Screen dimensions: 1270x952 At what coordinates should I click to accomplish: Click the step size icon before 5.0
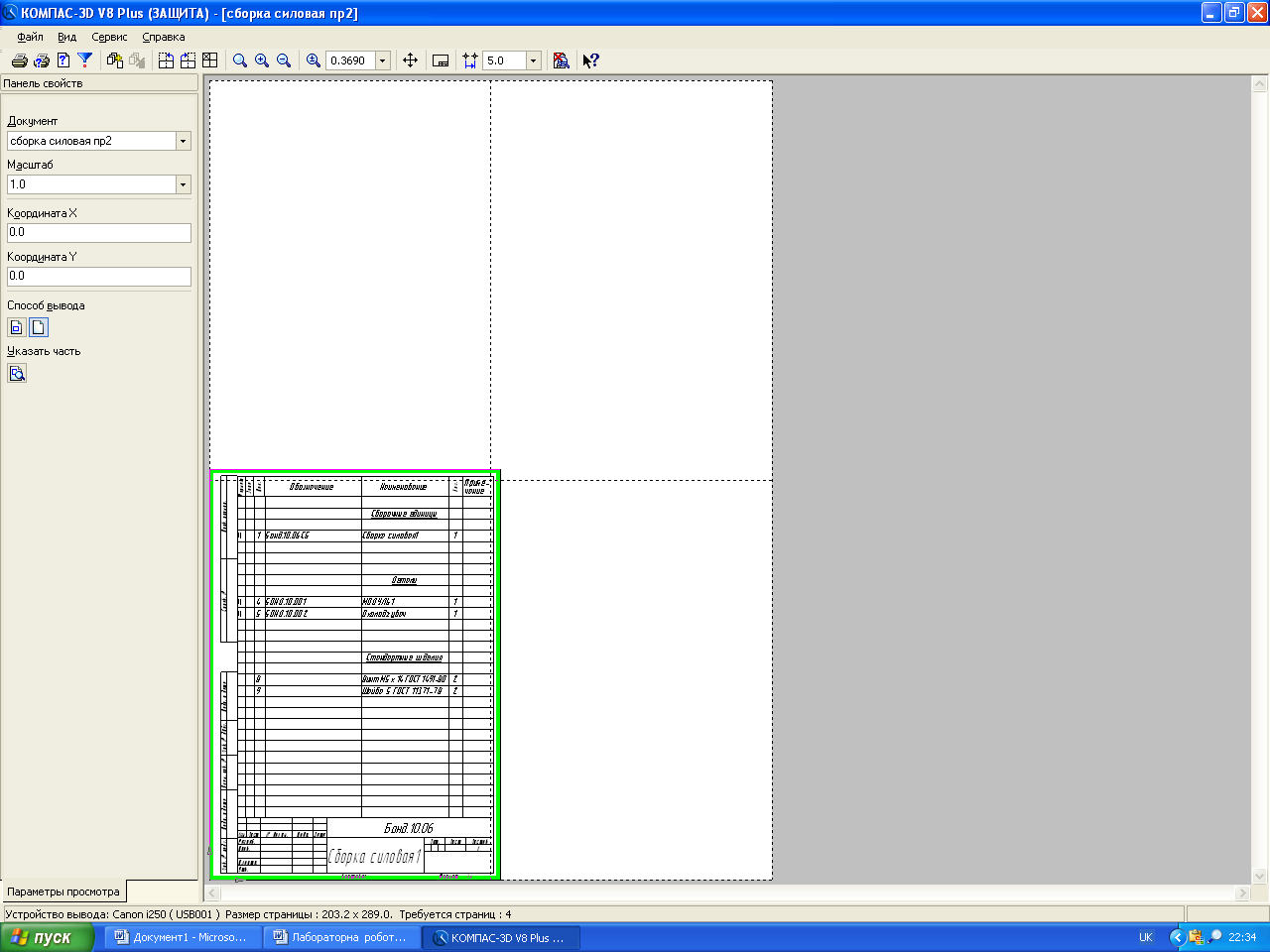click(470, 60)
